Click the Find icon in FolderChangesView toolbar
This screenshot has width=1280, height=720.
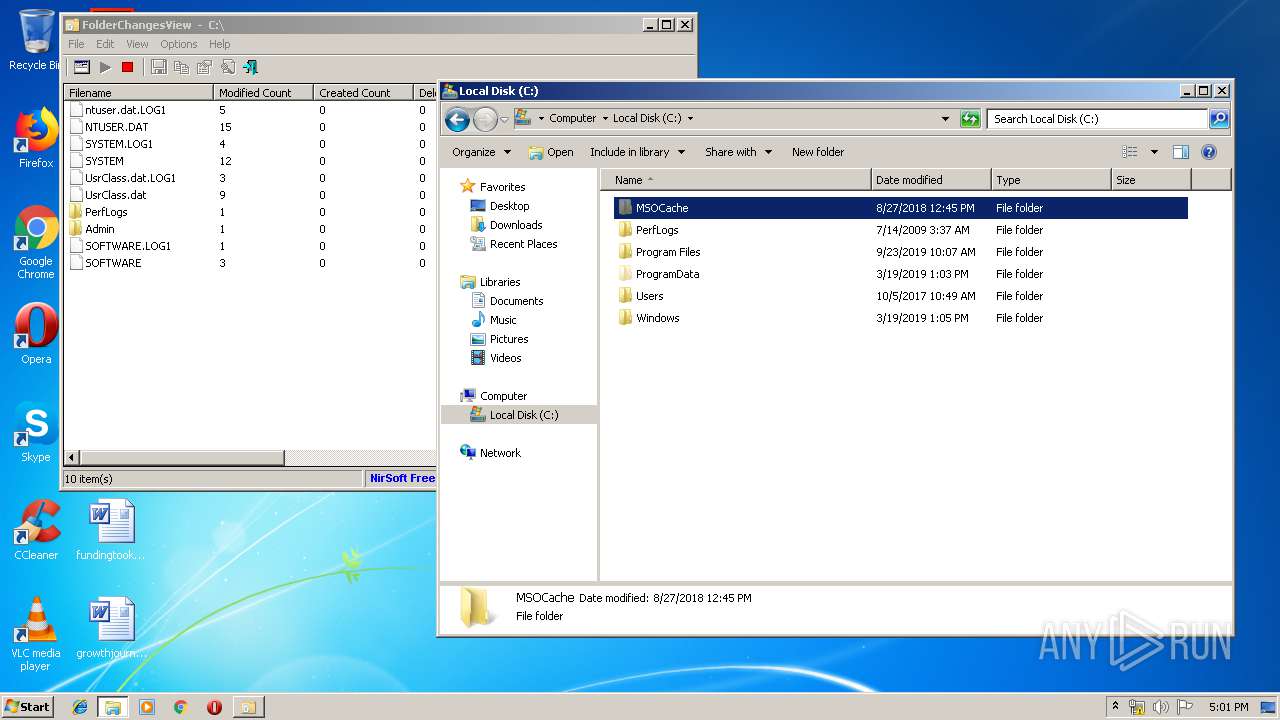click(227, 67)
